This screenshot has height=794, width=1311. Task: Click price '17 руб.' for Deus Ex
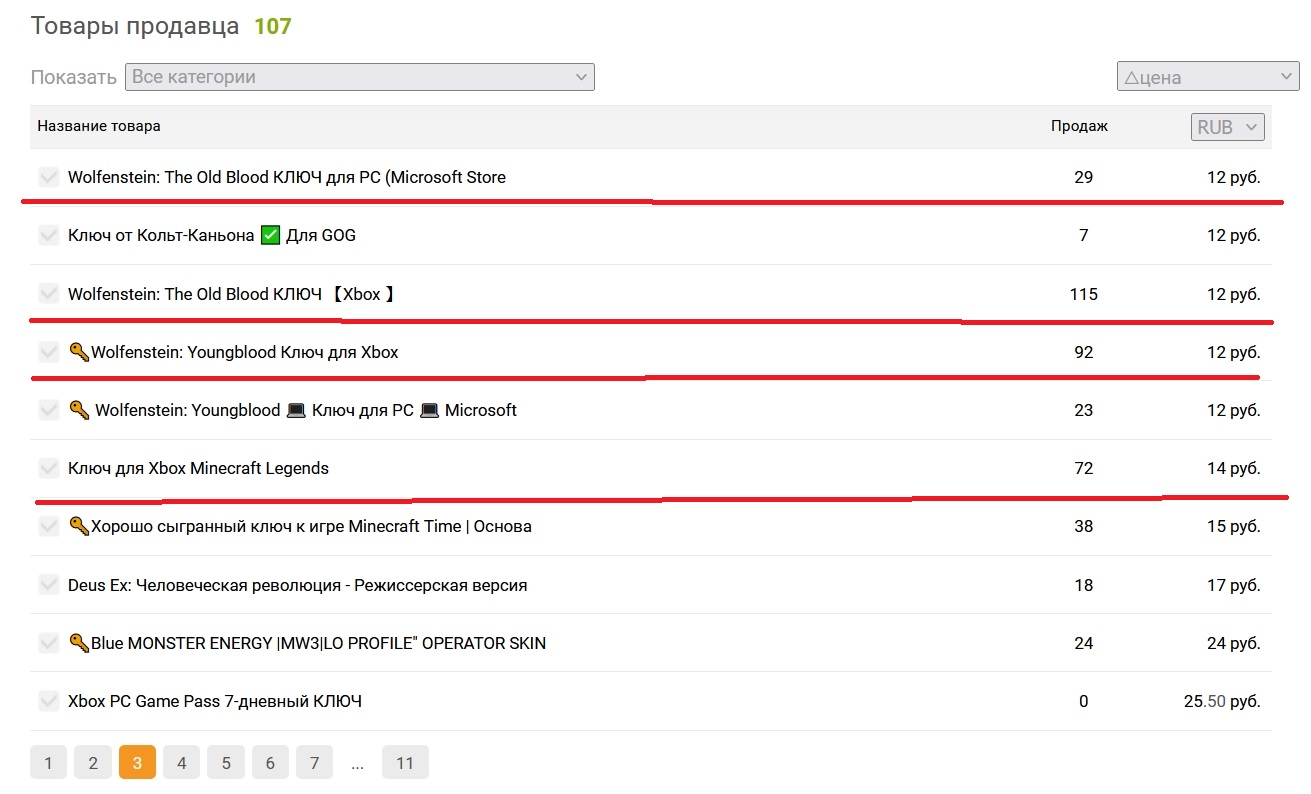click(x=1234, y=585)
